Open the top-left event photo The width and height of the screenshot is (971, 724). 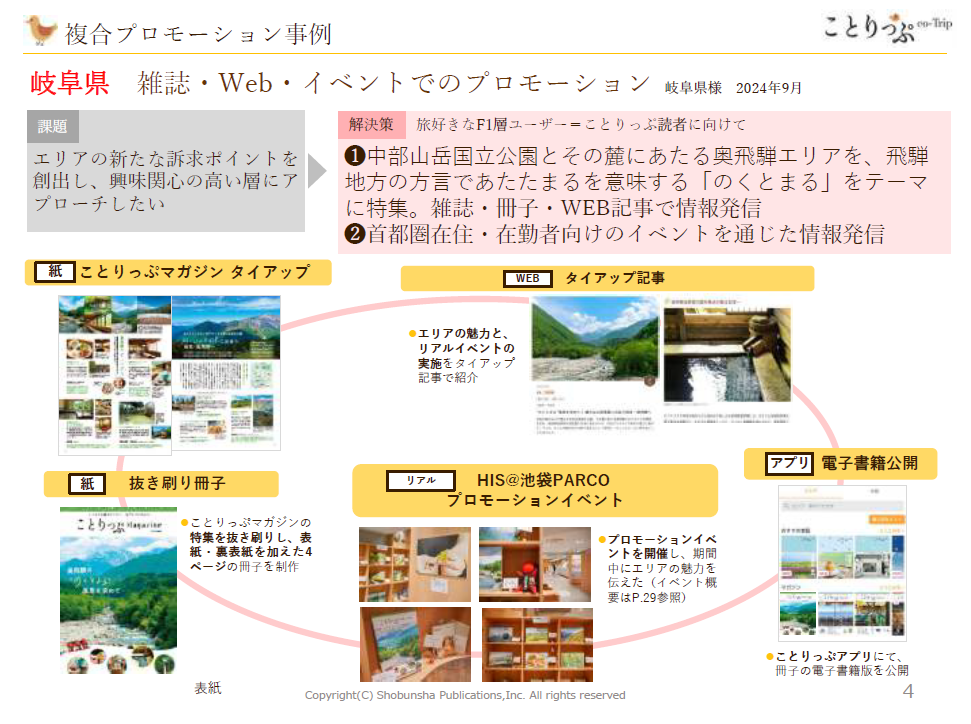(x=415, y=564)
